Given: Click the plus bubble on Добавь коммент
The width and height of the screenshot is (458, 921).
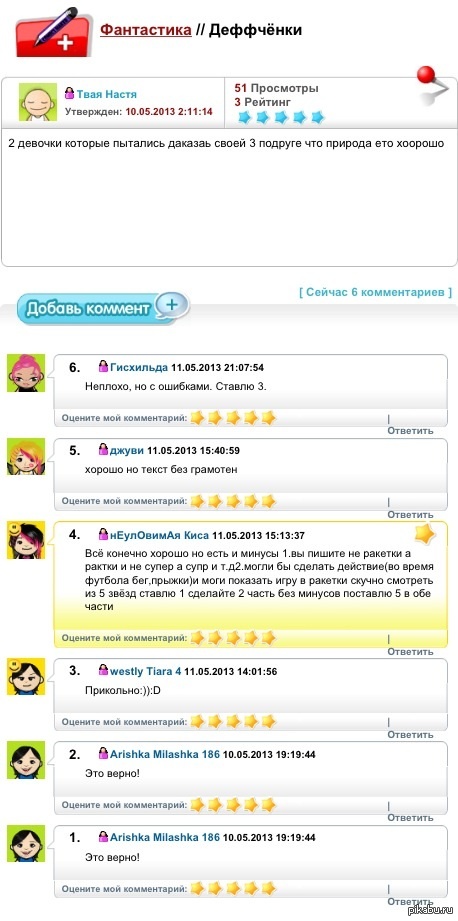Looking at the screenshot, I should pyautogui.click(x=172, y=305).
